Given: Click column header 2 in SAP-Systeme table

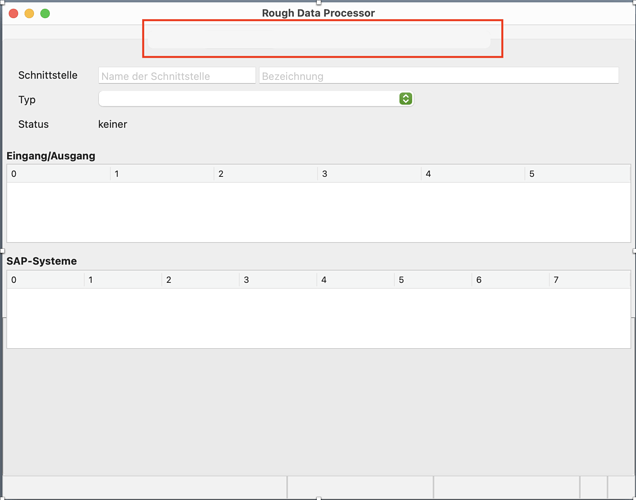Looking at the screenshot, I should point(200,280).
